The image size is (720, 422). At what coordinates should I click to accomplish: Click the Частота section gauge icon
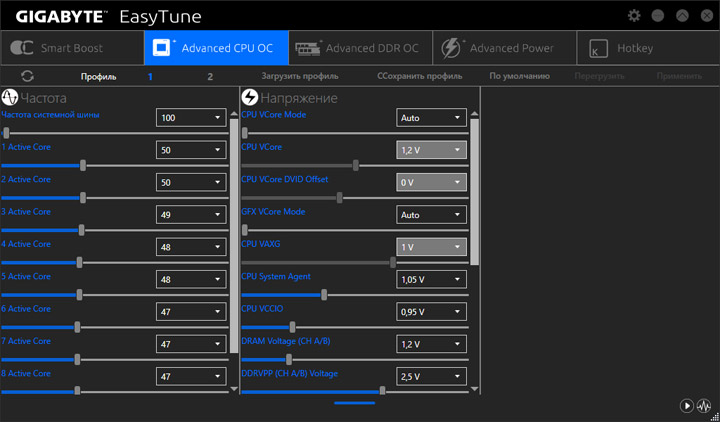click(x=10, y=98)
